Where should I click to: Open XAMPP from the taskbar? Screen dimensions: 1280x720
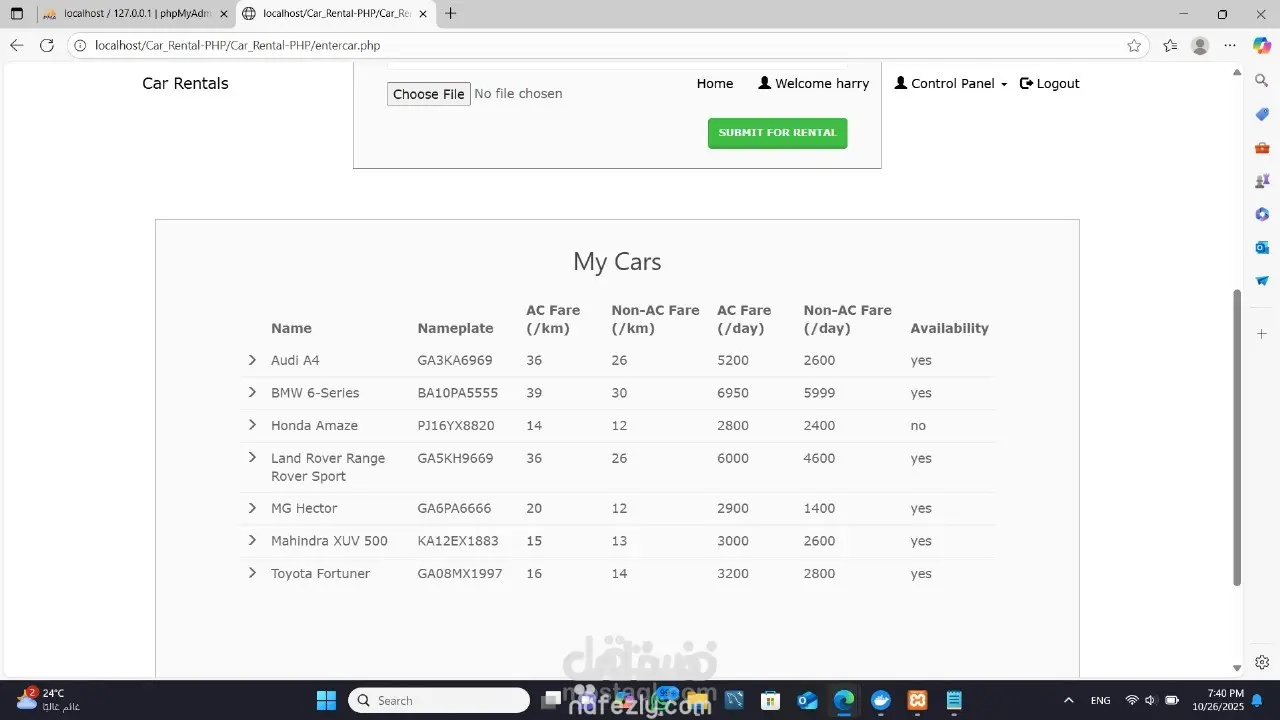pos(917,700)
